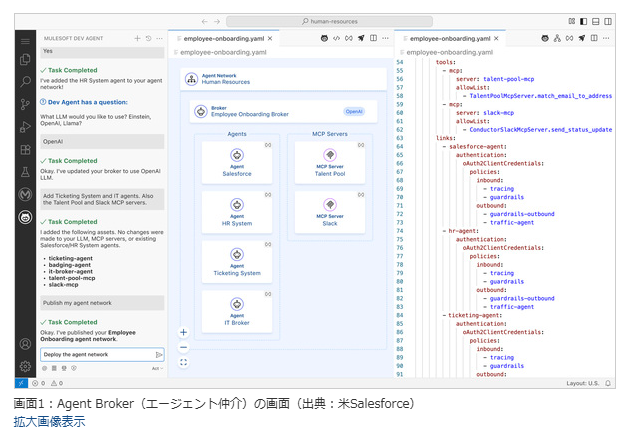Select the left employee-onboarding.yaml tab
The image size is (638, 430).
[x=224, y=39]
